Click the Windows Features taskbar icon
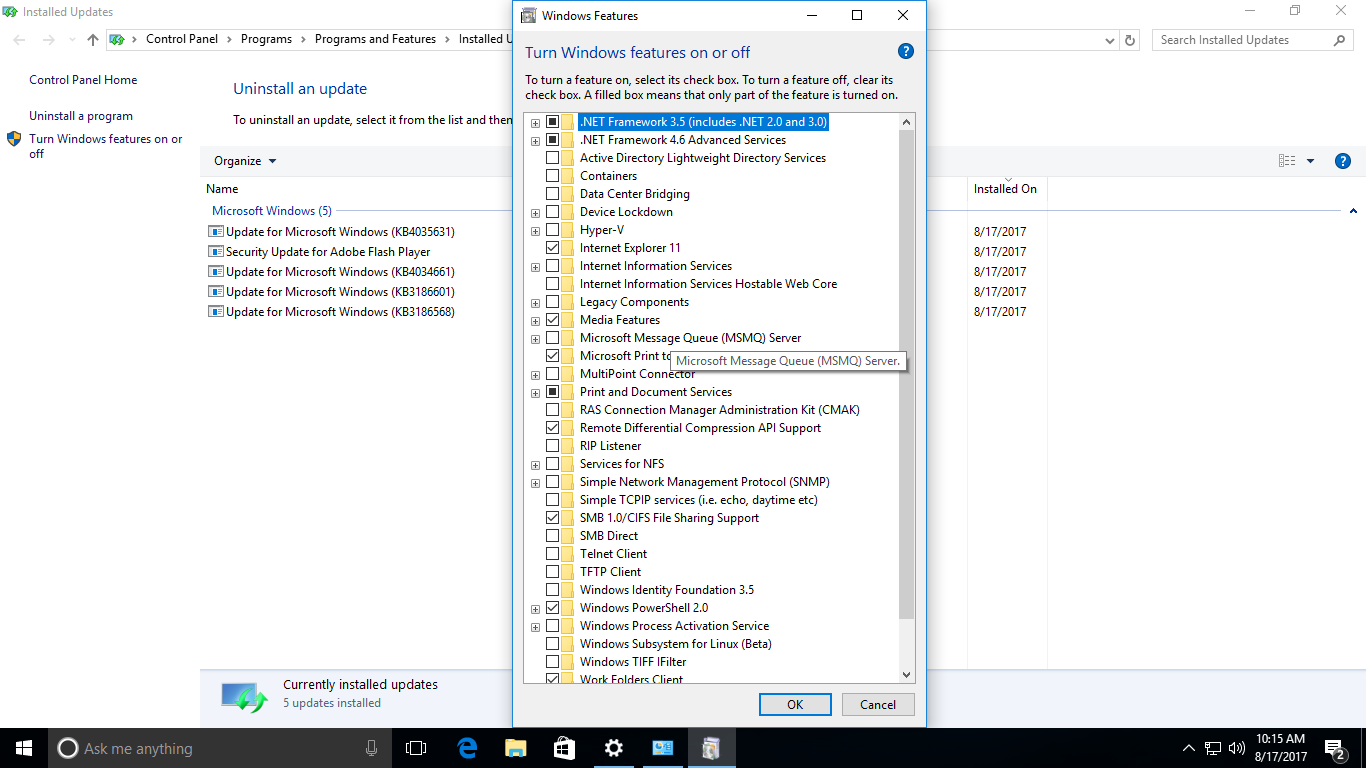The width and height of the screenshot is (1366, 768). 711,748
